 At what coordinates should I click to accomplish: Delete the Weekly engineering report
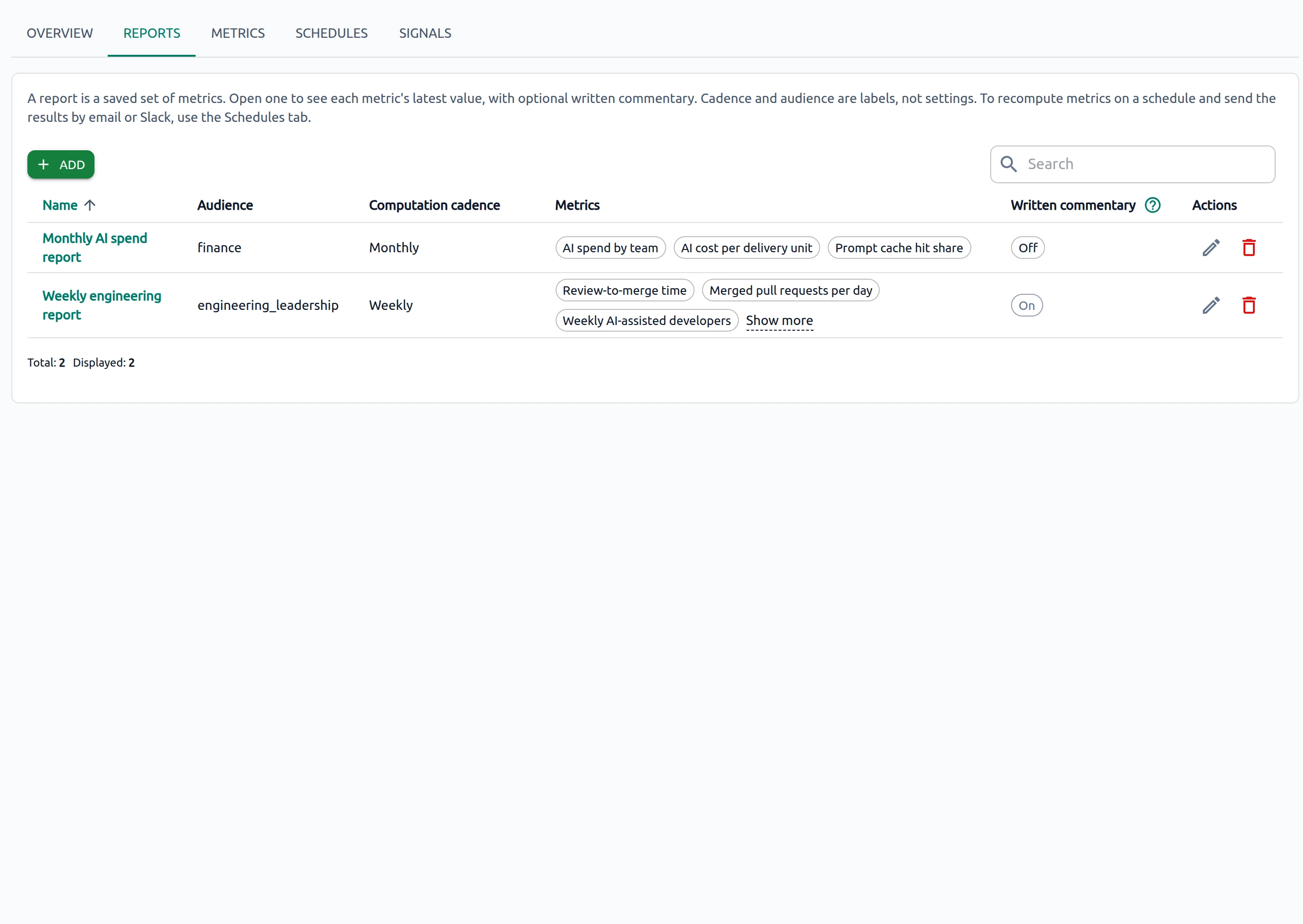[1249, 306]
